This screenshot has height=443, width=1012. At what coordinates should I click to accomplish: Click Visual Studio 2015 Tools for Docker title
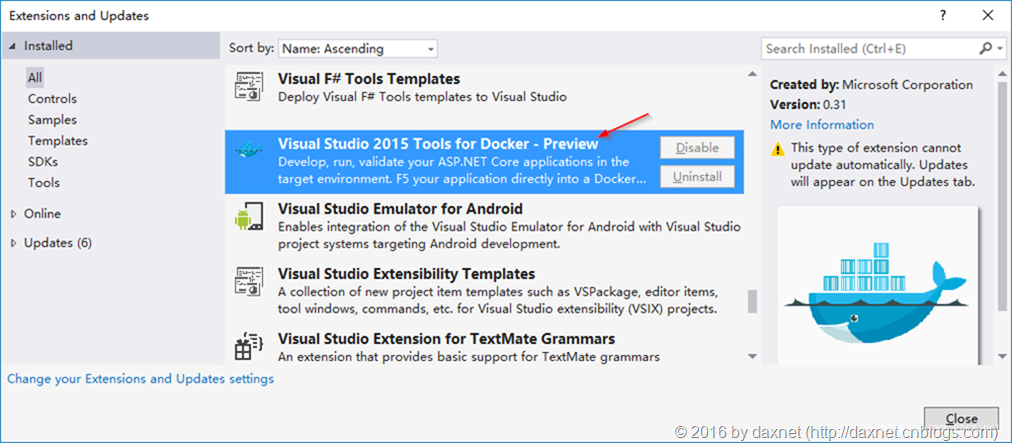click(x=438, y=143)
